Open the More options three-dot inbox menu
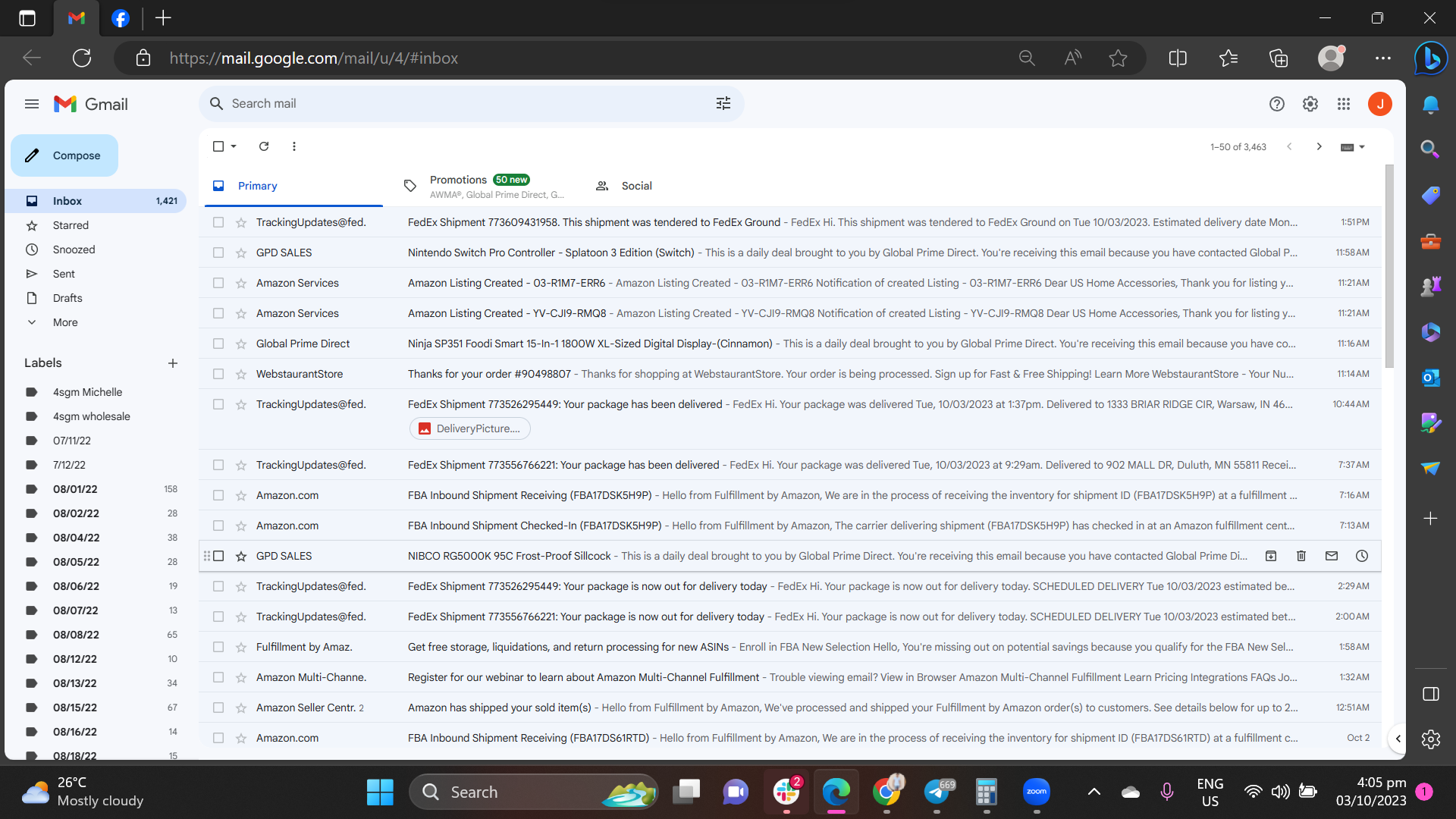1456x819 pixels. point(294,146)
